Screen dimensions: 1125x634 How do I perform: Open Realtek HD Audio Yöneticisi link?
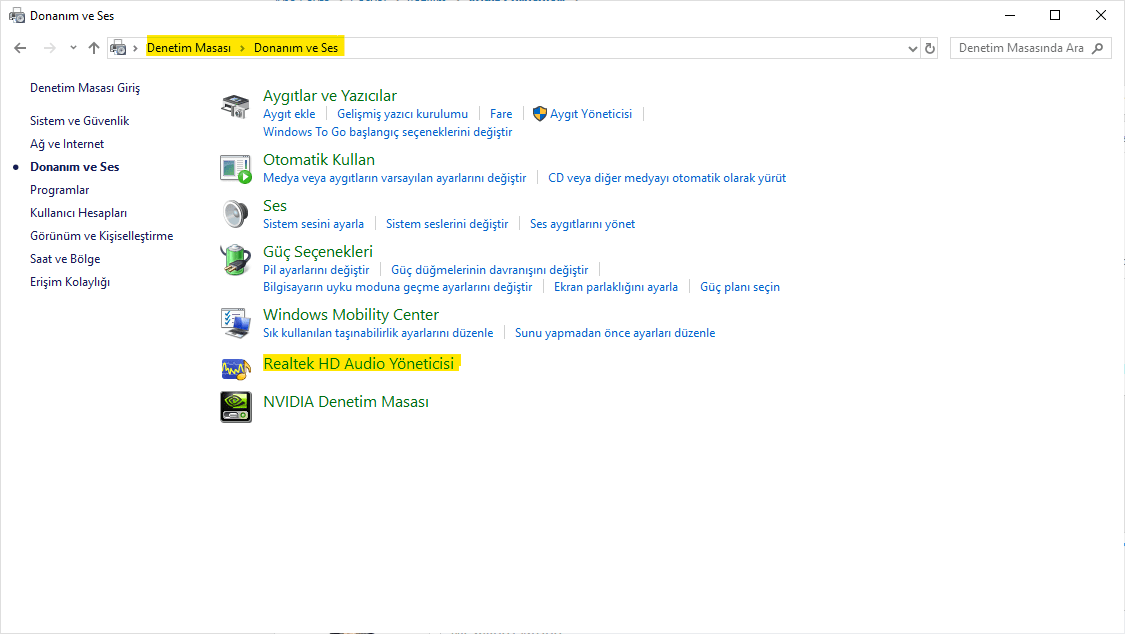pyautogui.click(x=359, y=364)
